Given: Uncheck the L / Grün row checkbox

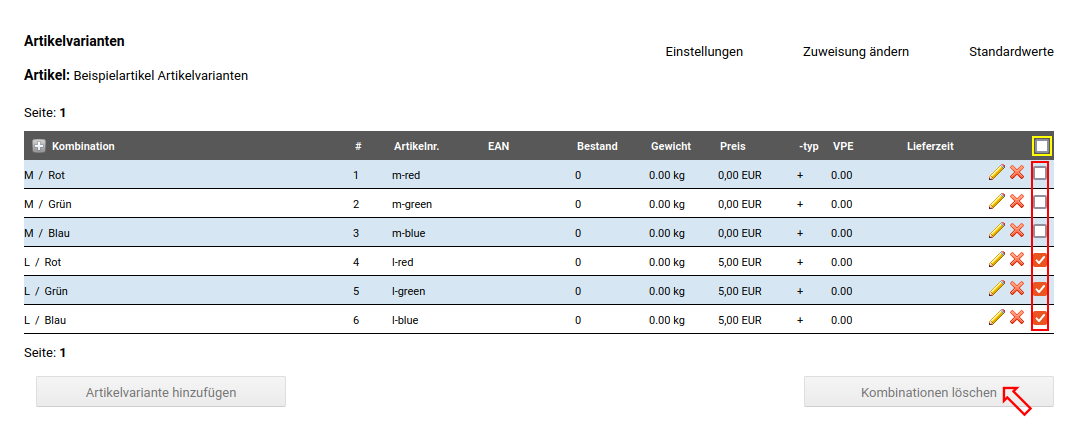Looking at the screenshot, I should point(1041,290).
